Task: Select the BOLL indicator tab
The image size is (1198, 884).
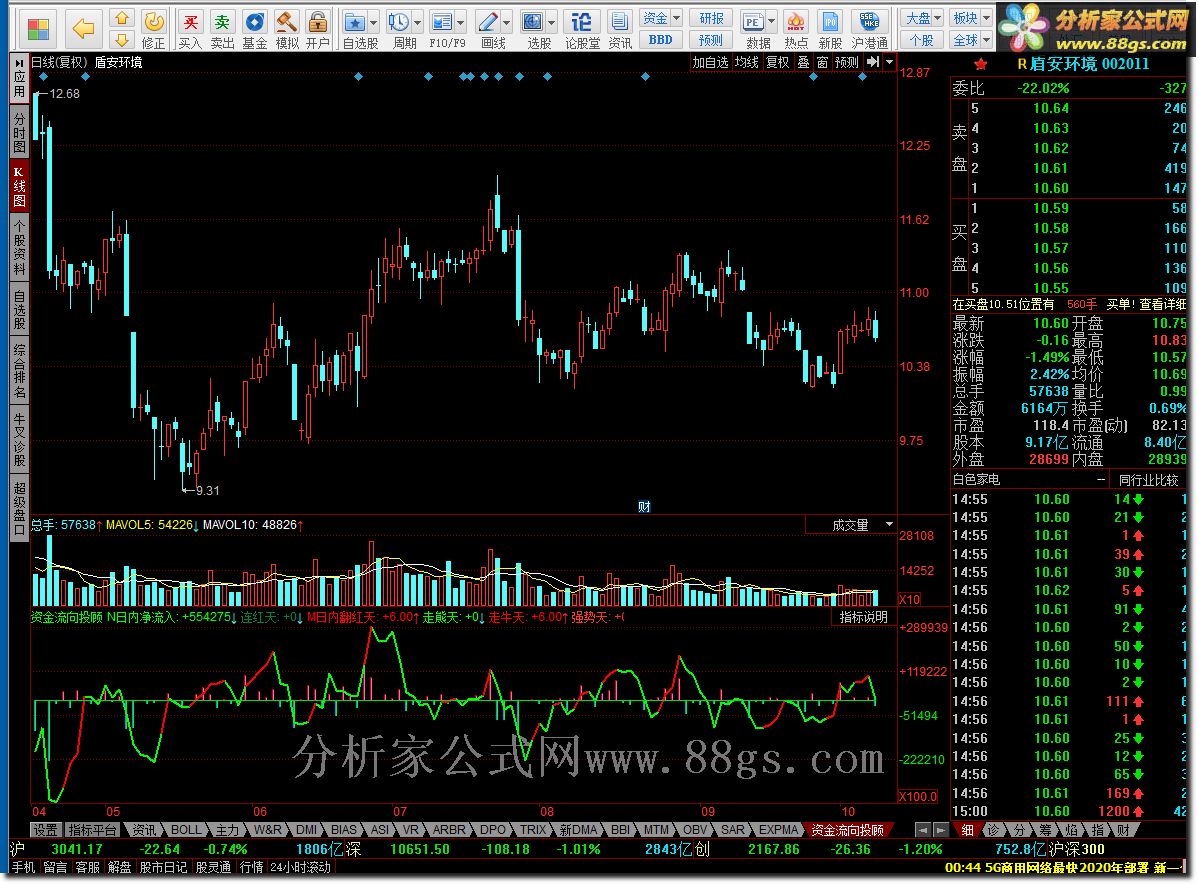Action: [186, 830]
